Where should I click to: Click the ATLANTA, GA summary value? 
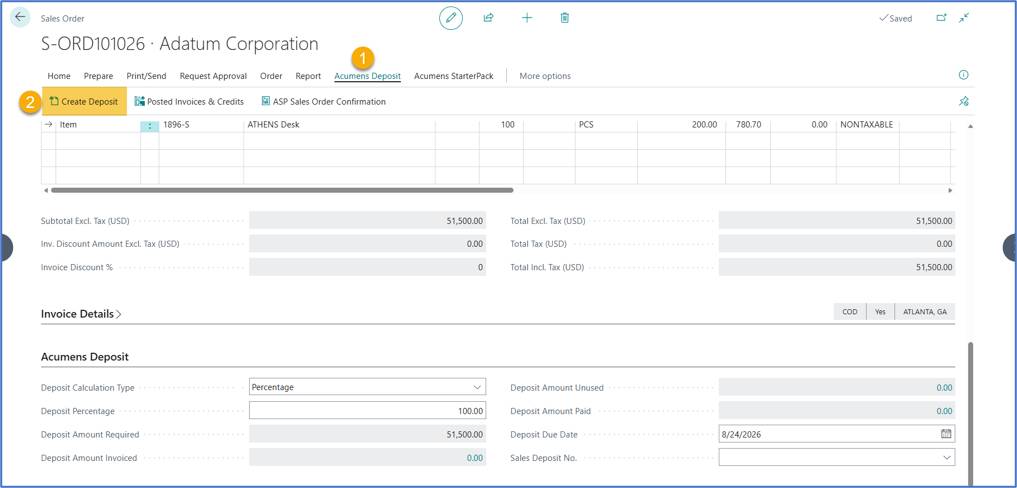tap(924, 312)
